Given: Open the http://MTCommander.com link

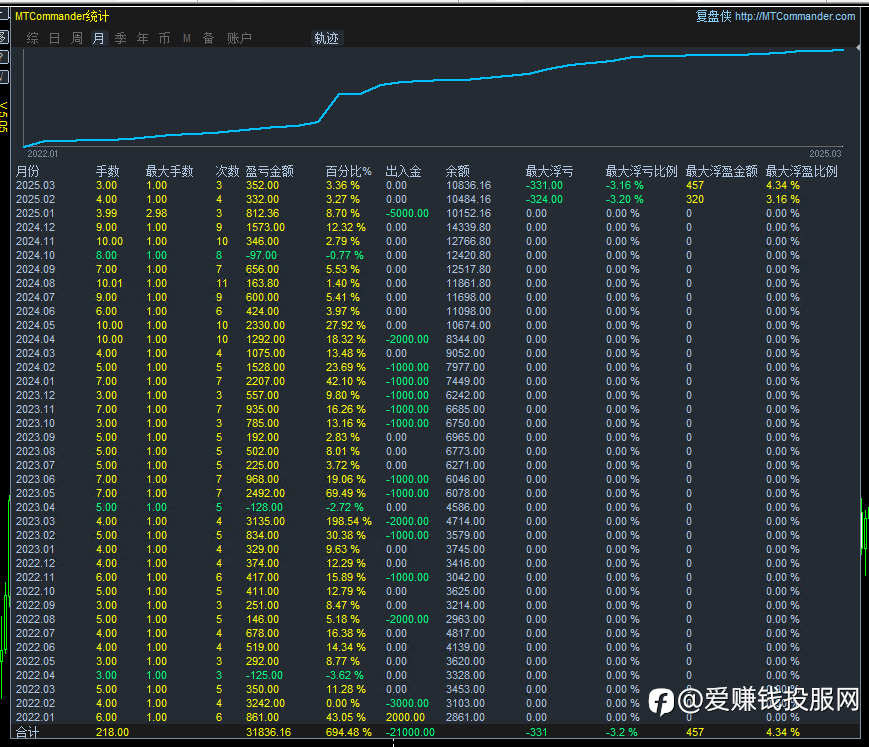Looking at the screenshot, I should pyautogui.click(x=794, y=16).
